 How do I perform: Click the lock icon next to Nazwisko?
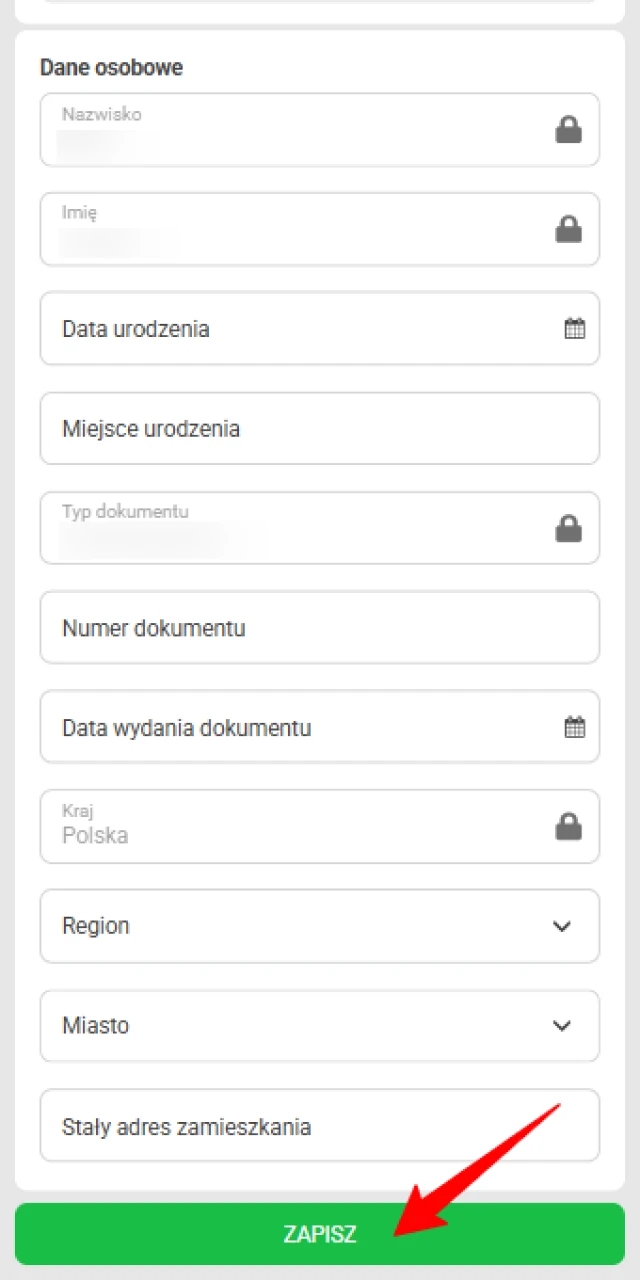click(x=568, y=129)
